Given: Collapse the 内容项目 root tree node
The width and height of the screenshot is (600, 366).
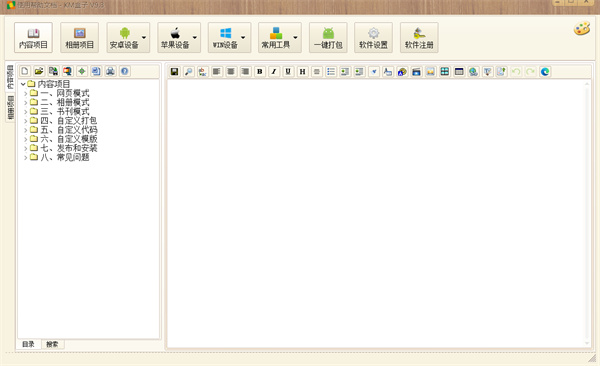Looking at the screenshot, I should tap(23, 84).
